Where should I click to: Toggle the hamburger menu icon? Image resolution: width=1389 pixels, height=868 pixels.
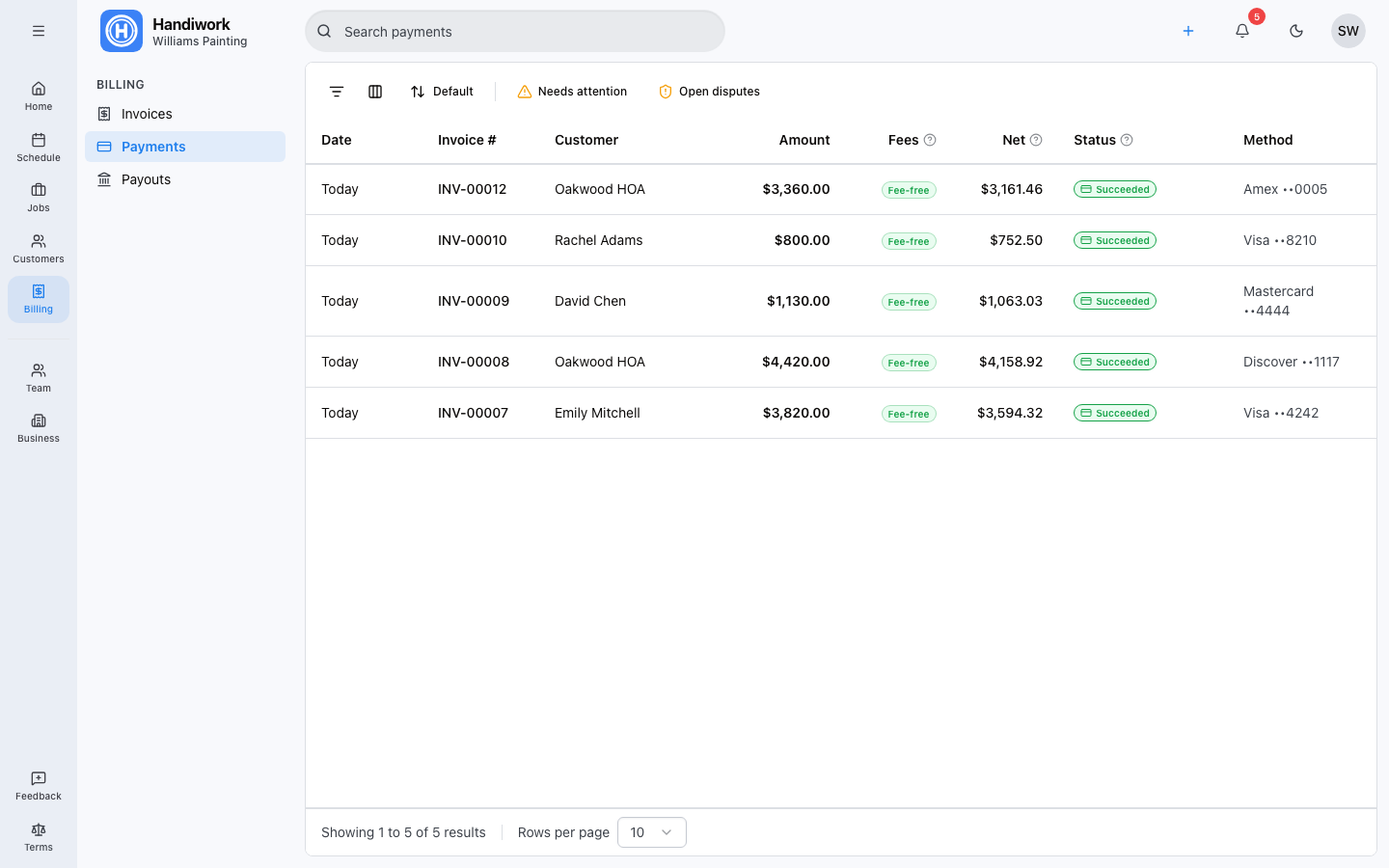click(39, 31)
